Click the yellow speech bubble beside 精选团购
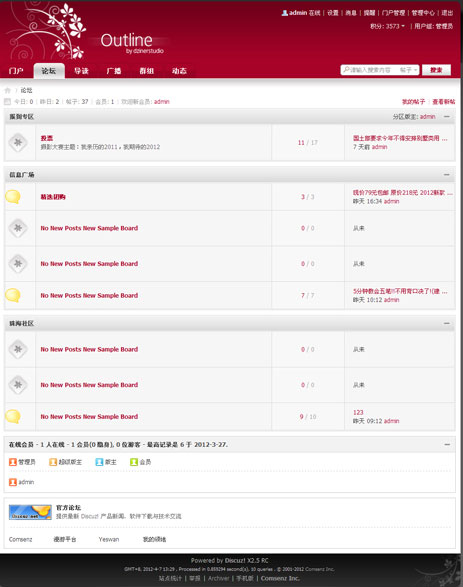This screenshot has height=587, width=463. tap(13, 197)
